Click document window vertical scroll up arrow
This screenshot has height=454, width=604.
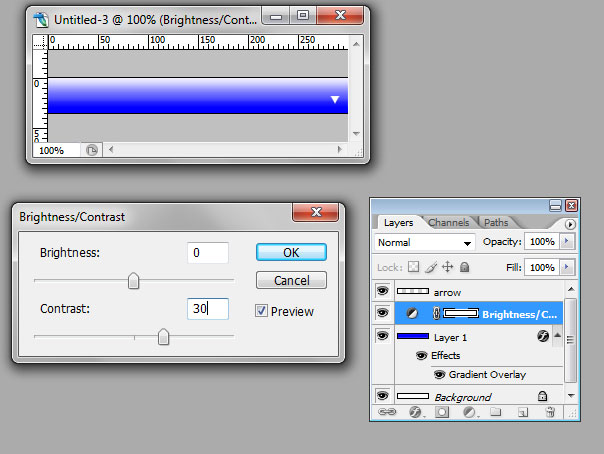(x=356, y=44)
